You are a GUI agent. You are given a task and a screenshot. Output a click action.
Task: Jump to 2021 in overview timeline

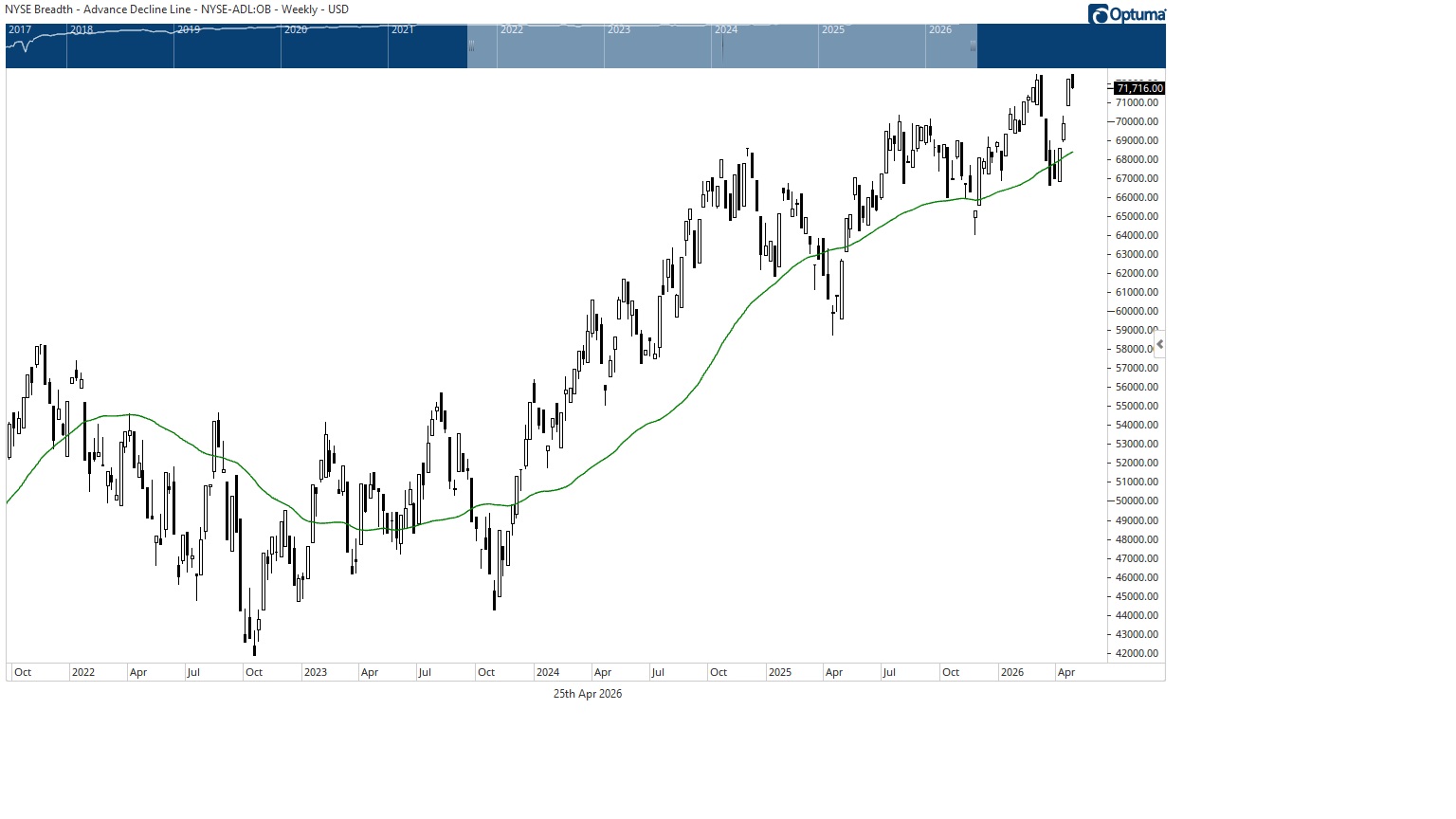(403, 30)
